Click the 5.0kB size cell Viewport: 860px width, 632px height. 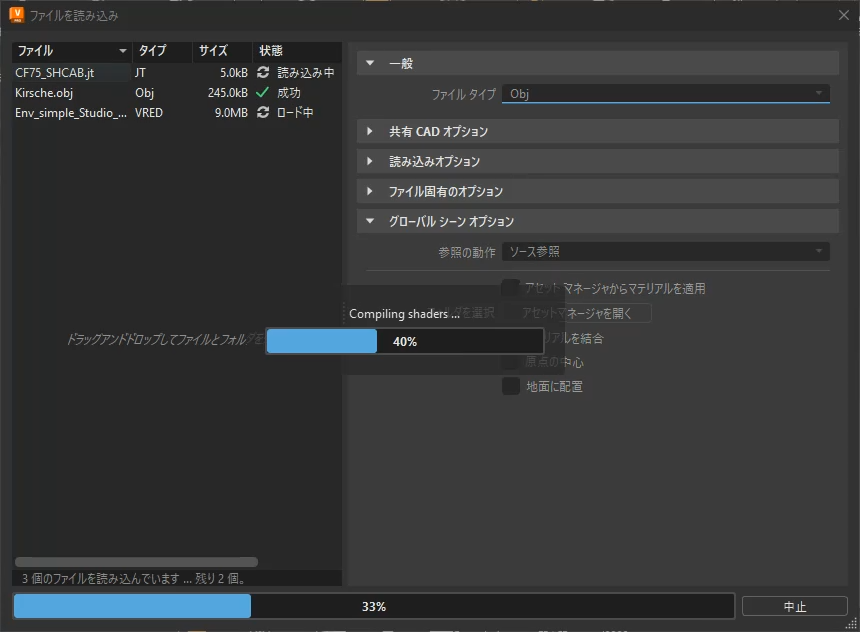point(234,72)
